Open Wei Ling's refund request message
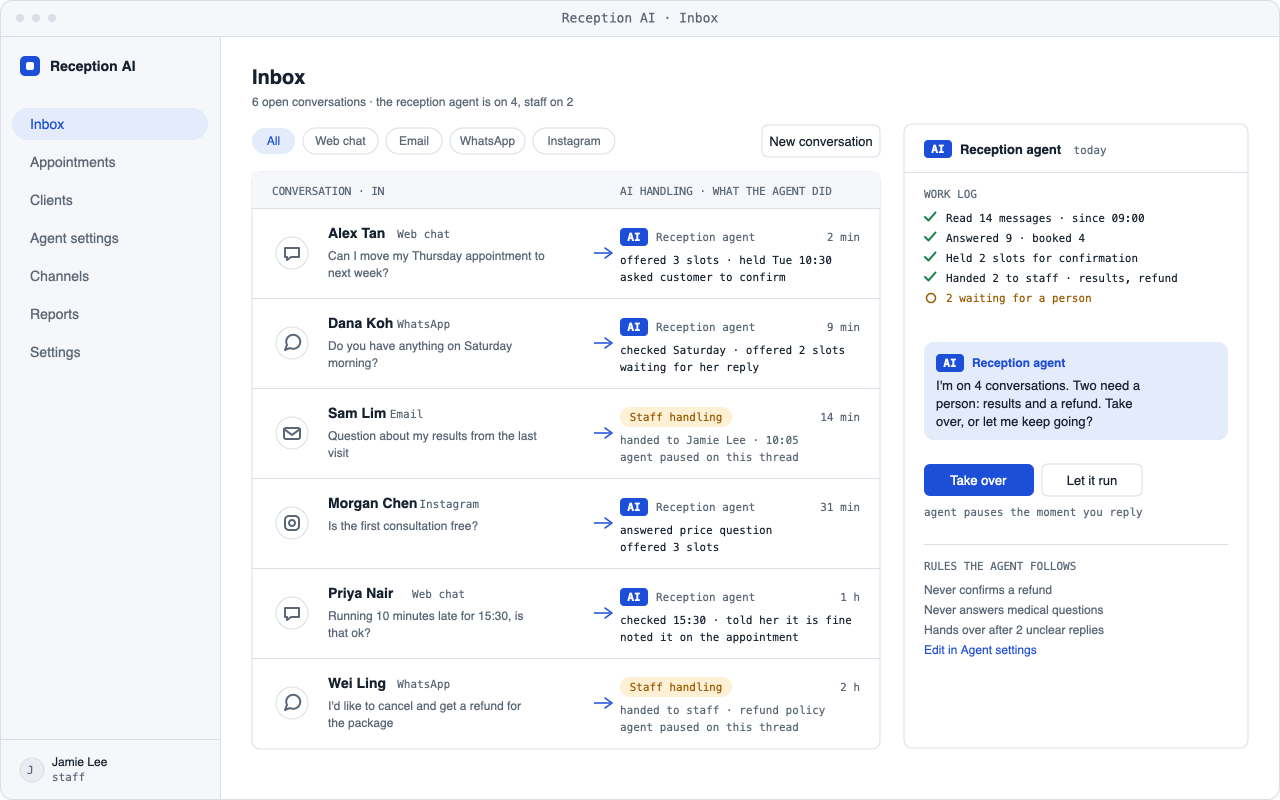1280x800 pixels. (x=425, y=714)
